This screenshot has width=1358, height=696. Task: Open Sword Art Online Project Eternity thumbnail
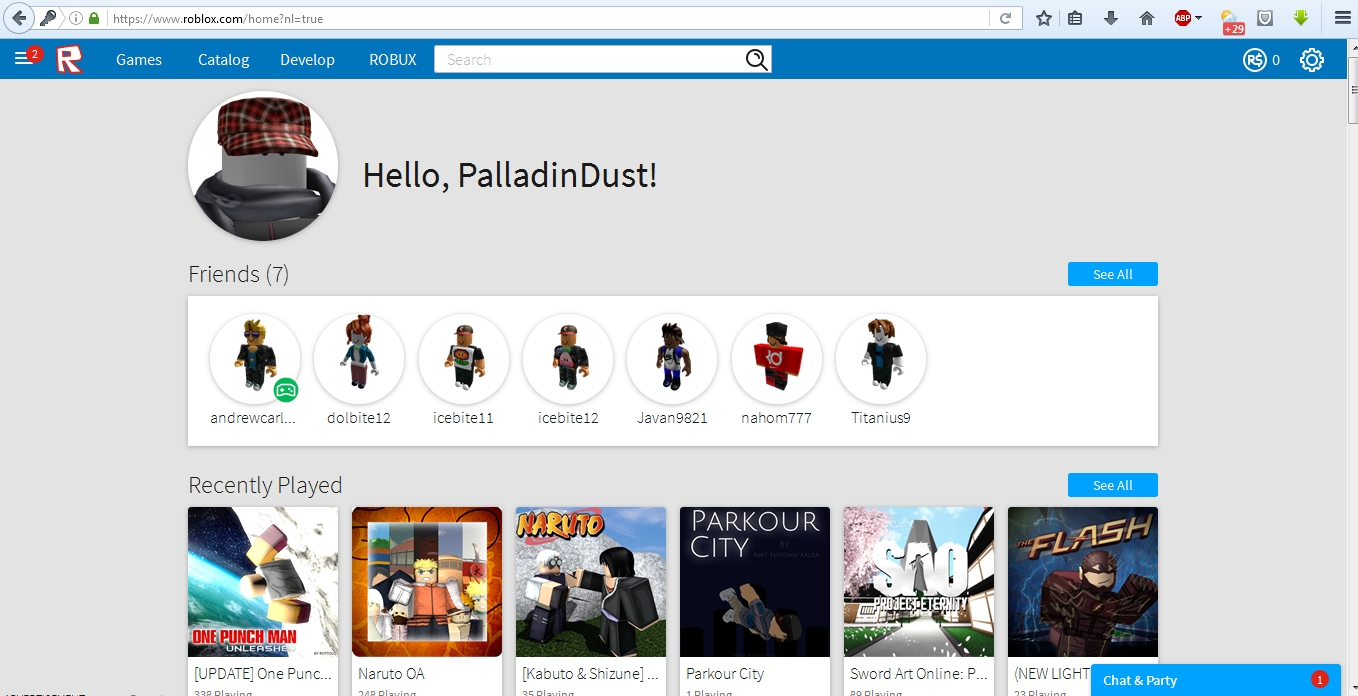tap(919, 582)
